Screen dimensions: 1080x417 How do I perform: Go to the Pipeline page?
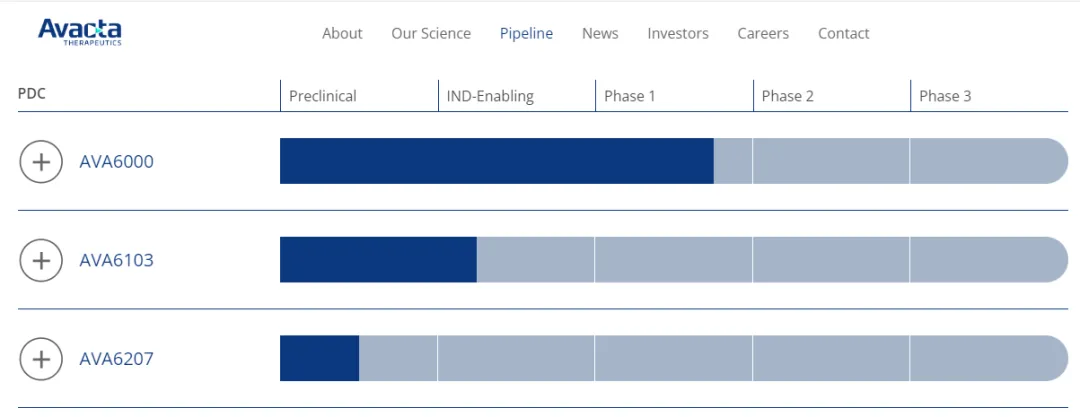coord(526,33)
